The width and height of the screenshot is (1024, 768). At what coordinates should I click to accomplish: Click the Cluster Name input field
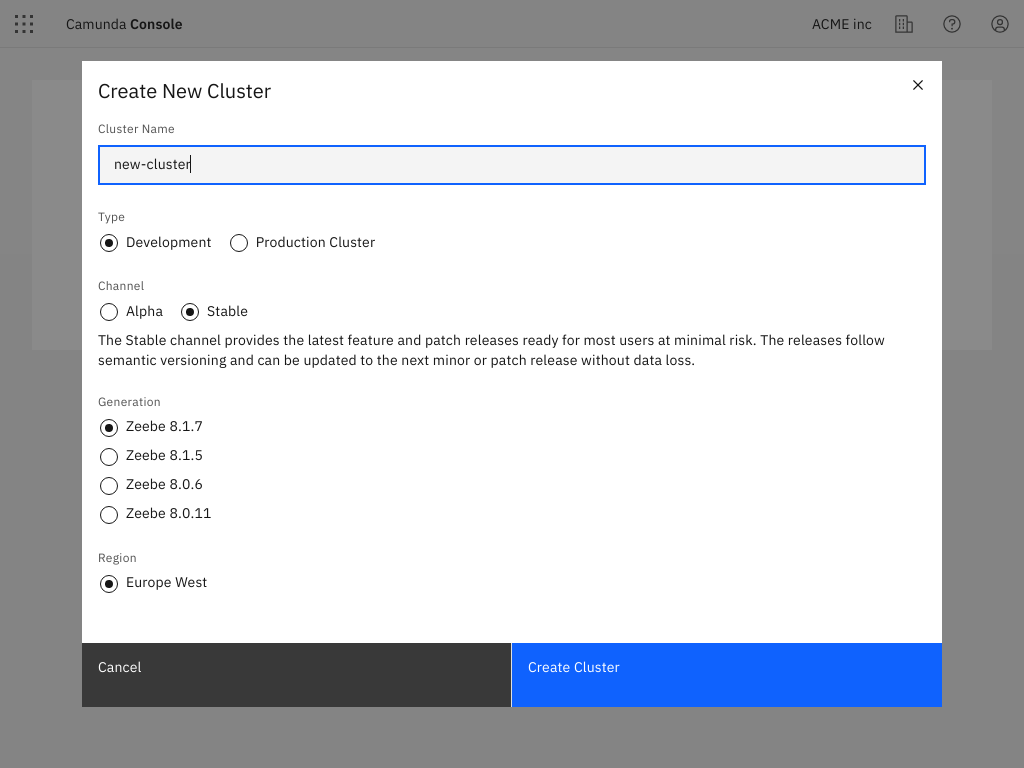(511, 164)
